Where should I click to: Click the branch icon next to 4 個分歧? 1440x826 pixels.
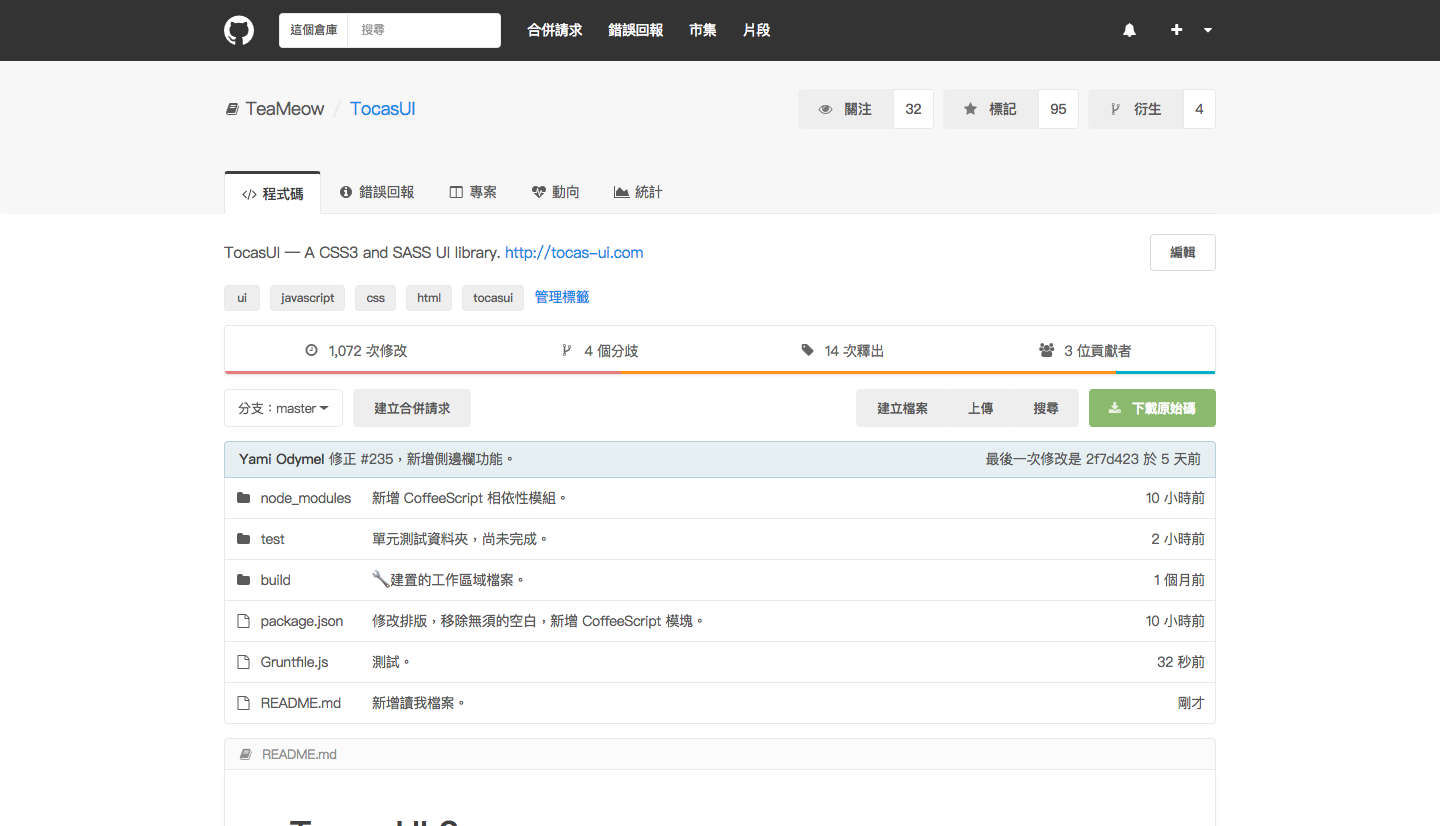tap(566, 351)
